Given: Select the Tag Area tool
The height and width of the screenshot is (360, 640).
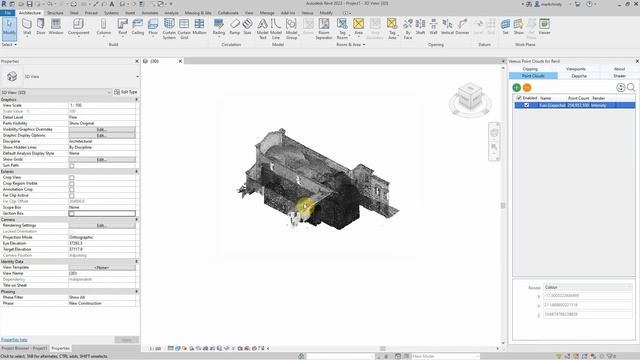Looking at the screenshot, I should [x=392, y=29].
